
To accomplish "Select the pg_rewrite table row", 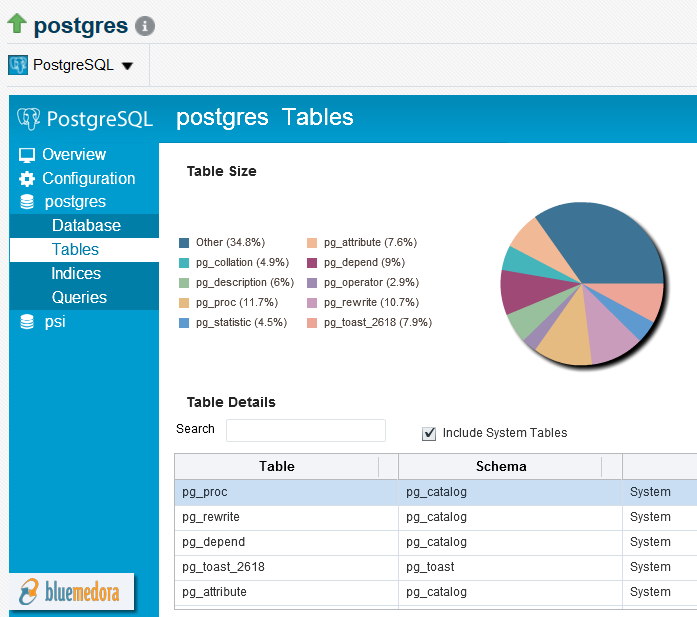I will click(x=436, y=517).
